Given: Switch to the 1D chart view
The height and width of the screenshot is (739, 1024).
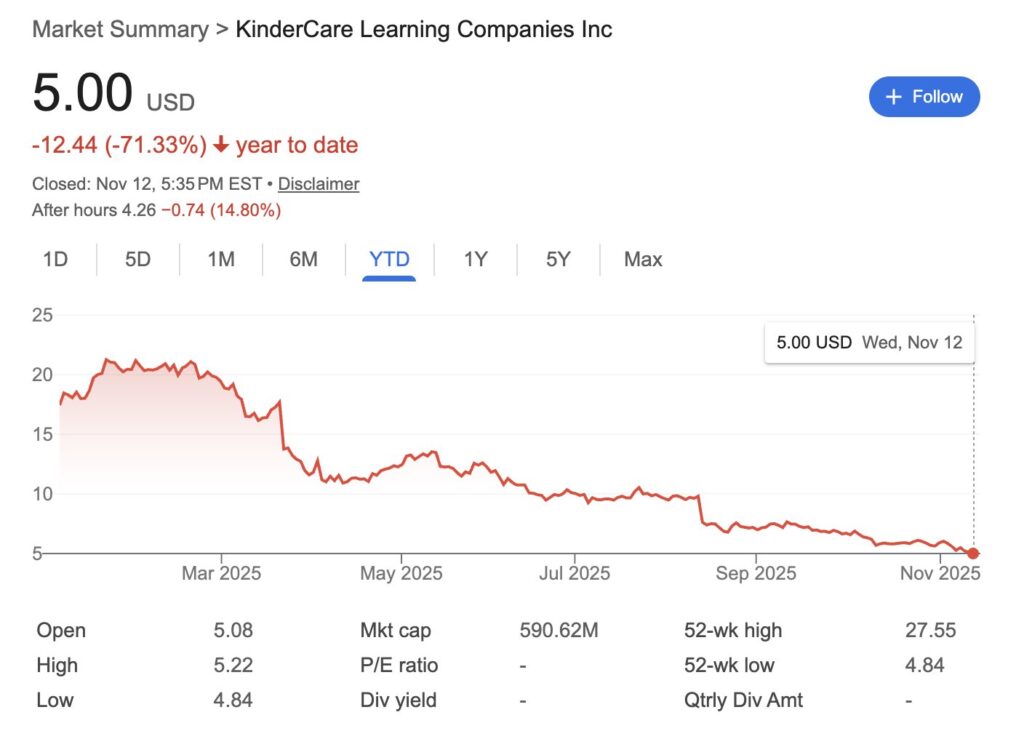Looking at the screenshot, I should click(55, 259).
